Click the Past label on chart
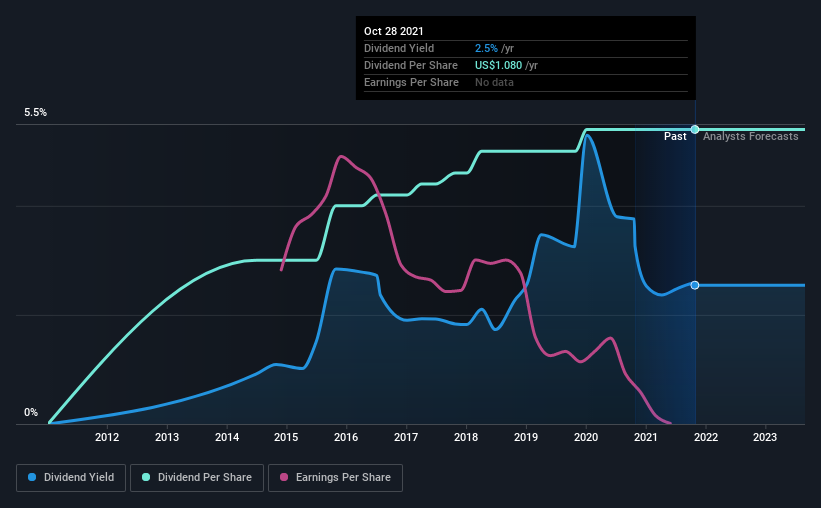Screen dimensions: 821x508 (675, 137)
